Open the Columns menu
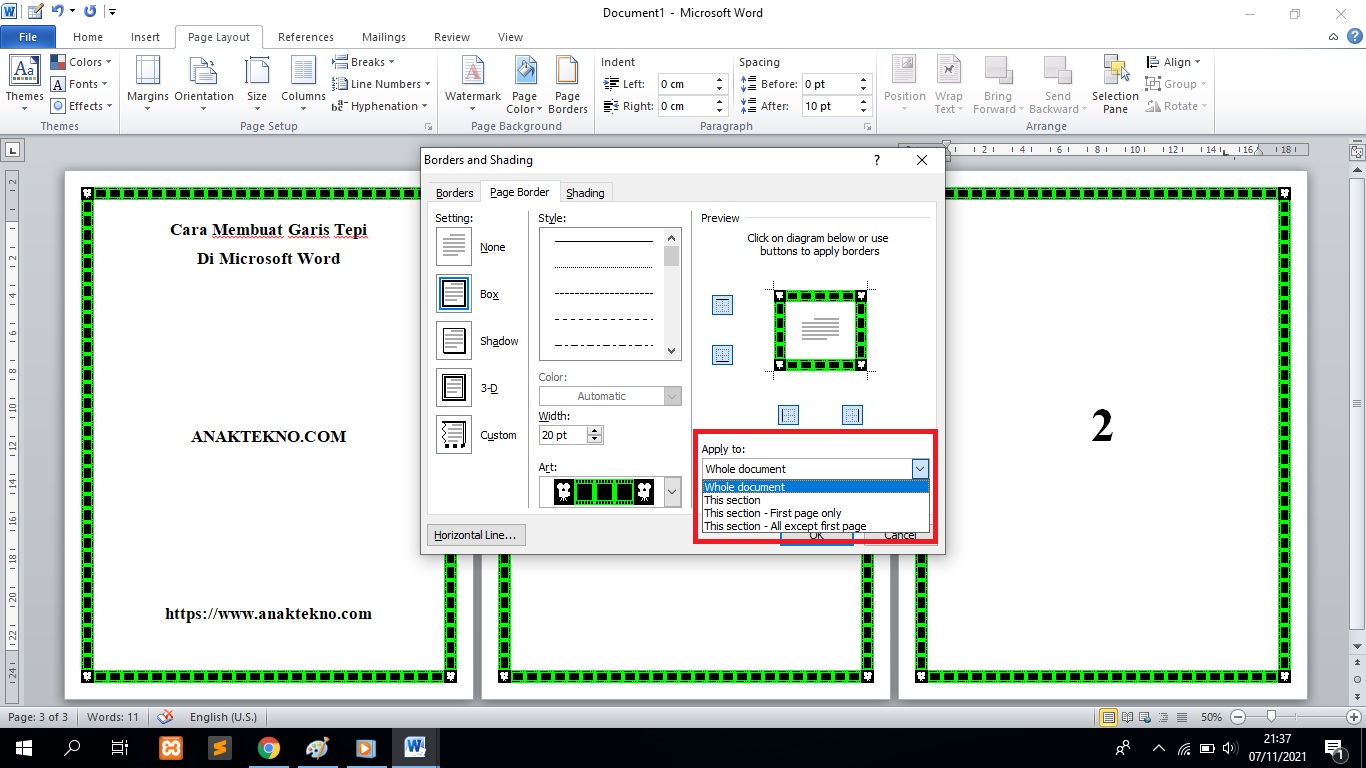 [x=303, y=84]
